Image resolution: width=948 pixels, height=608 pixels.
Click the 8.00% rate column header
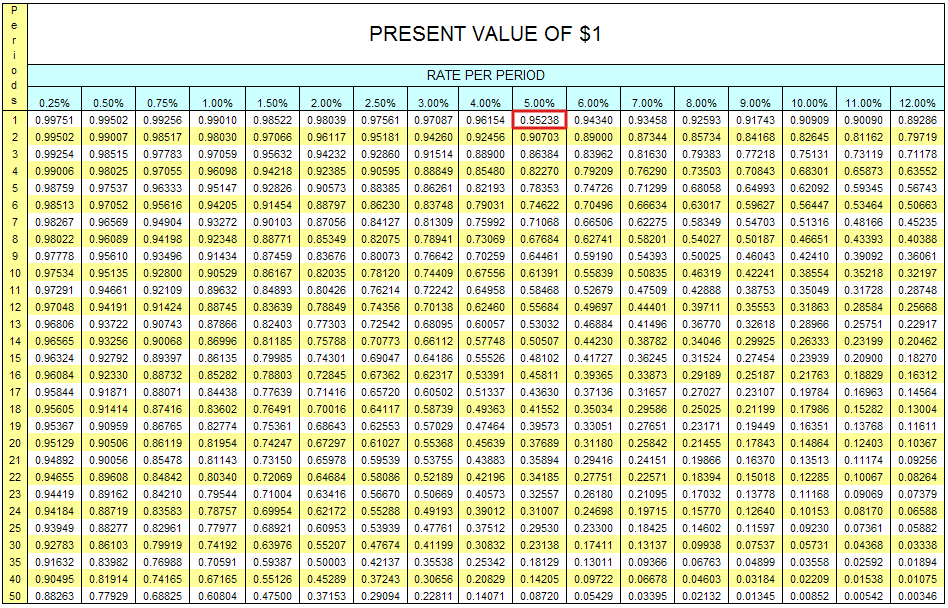701,103
